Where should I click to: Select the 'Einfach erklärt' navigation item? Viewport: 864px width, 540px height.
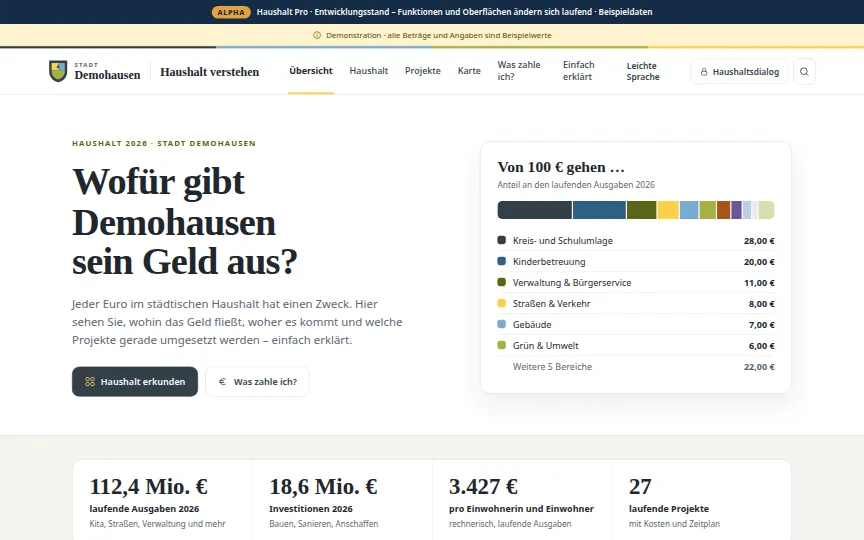pyautogui.click(x=579, y=71)
